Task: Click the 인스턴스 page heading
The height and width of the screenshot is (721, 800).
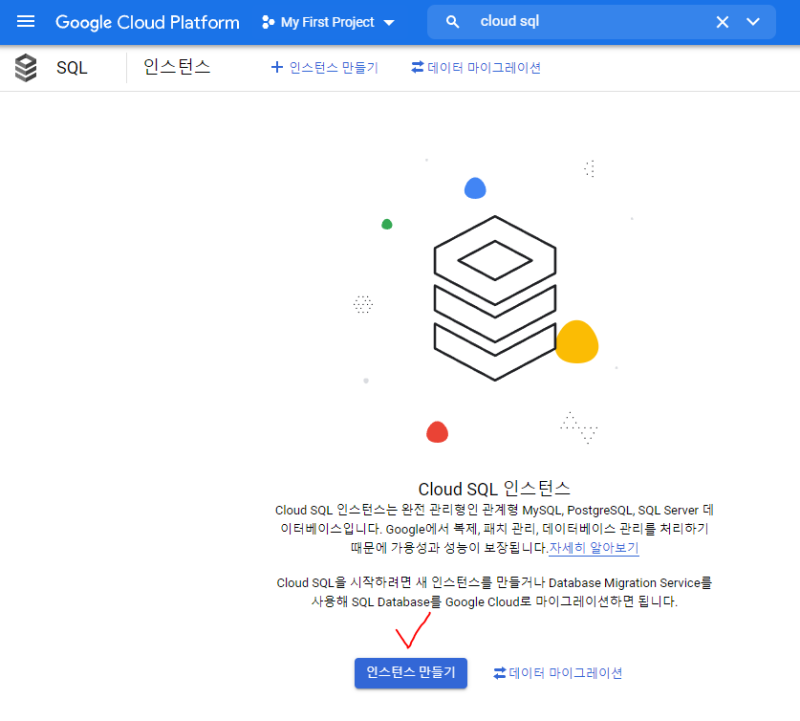Action: (177, 67)
